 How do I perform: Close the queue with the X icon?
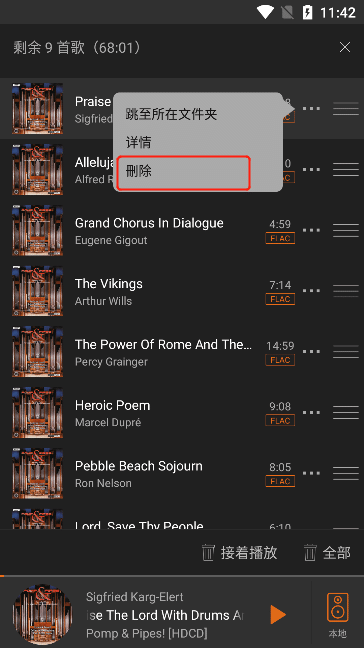345,47
